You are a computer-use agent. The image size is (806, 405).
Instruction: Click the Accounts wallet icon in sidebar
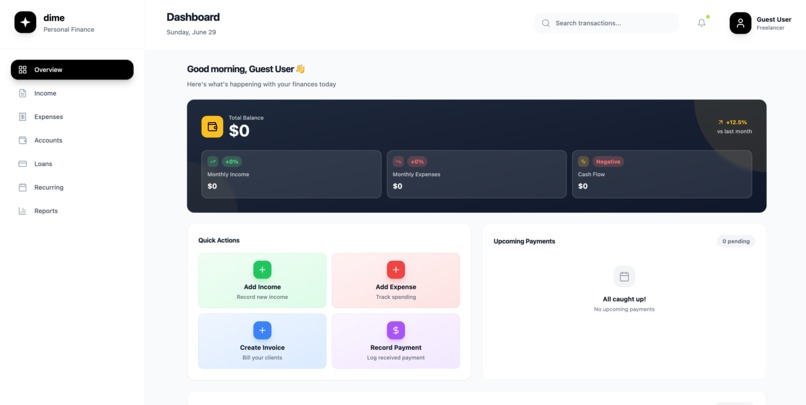(23, 140)
